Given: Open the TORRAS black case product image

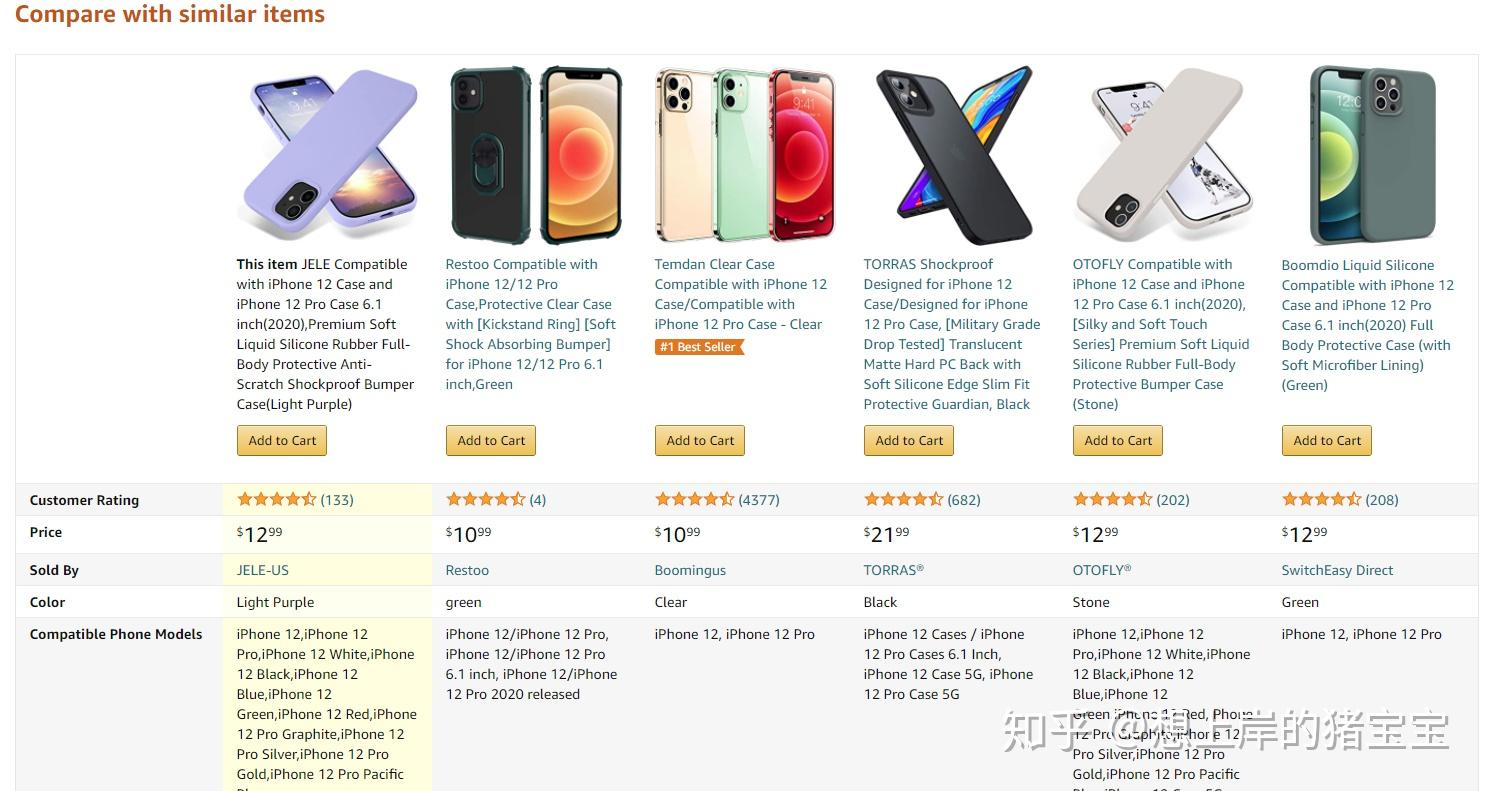Looking at the screenshot, I should [954, 155].
